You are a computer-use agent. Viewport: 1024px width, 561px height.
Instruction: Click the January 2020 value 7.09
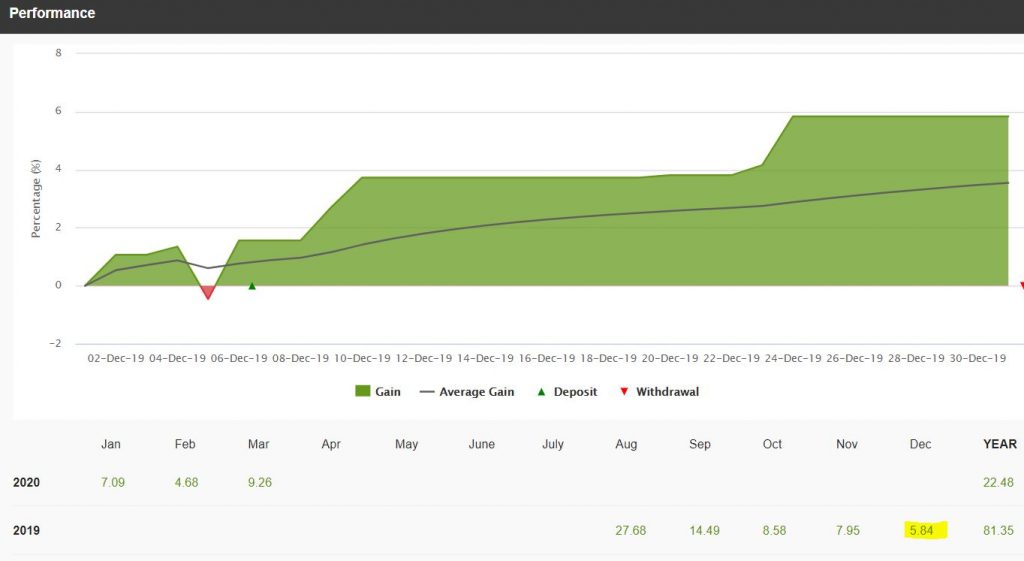click(111, 483)
